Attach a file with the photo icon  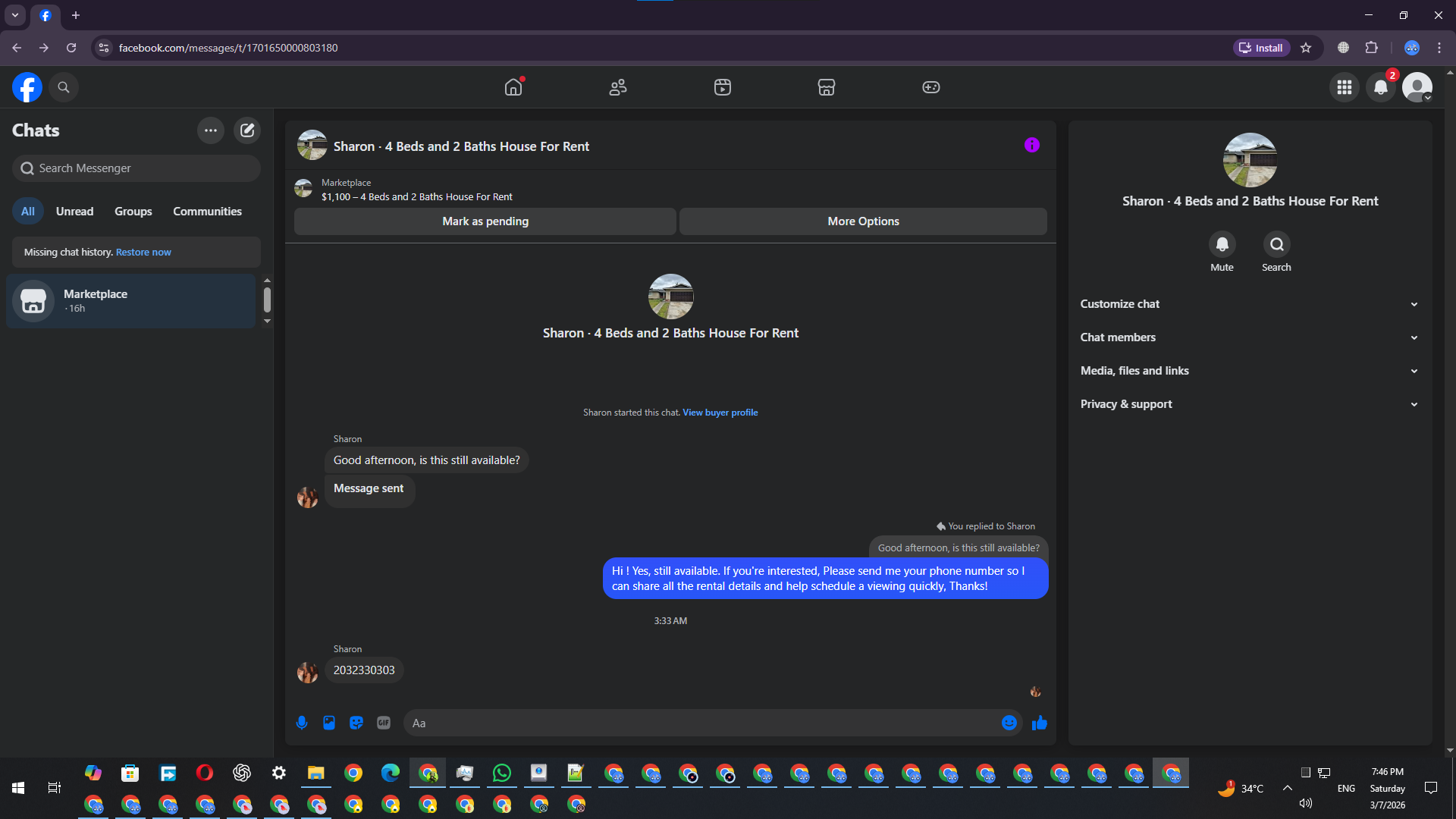(329, 723)
